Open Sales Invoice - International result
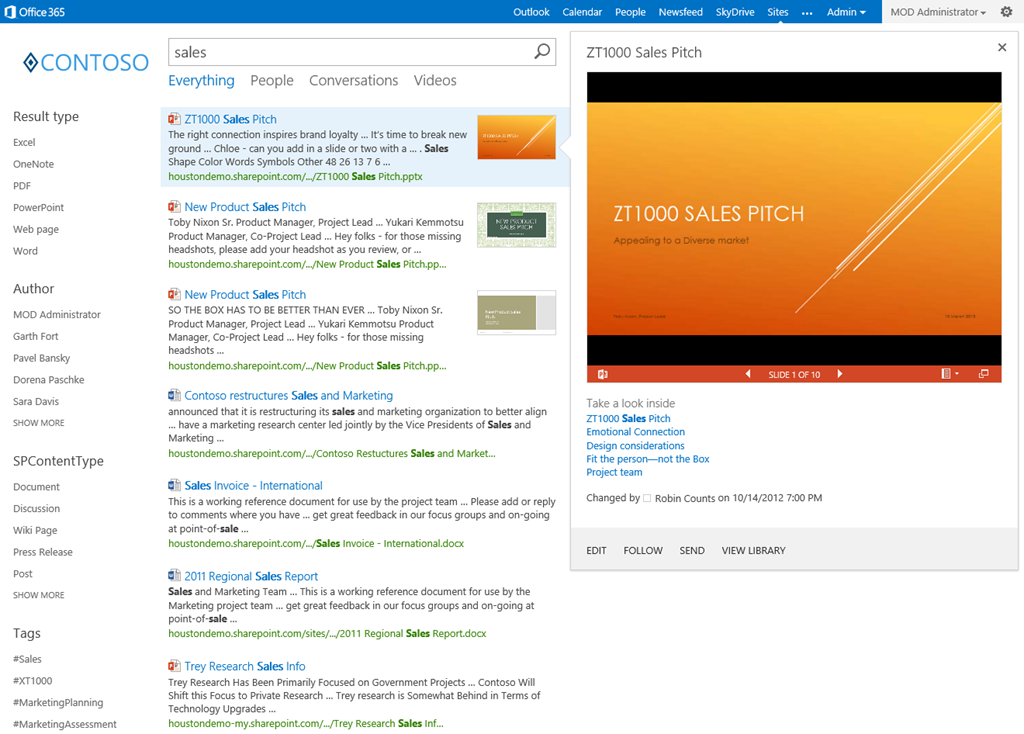The height and width of the screenshot is (734, 1024). 253,485
